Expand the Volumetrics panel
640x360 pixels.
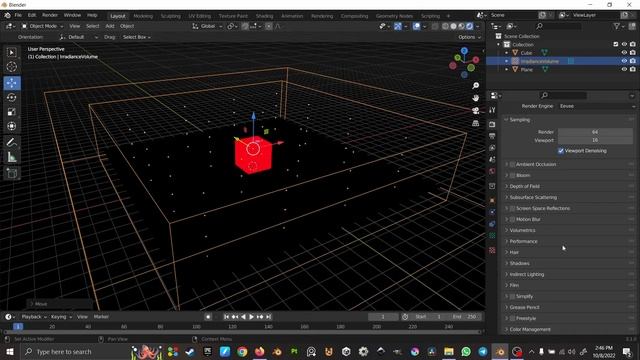pos(522,230)
